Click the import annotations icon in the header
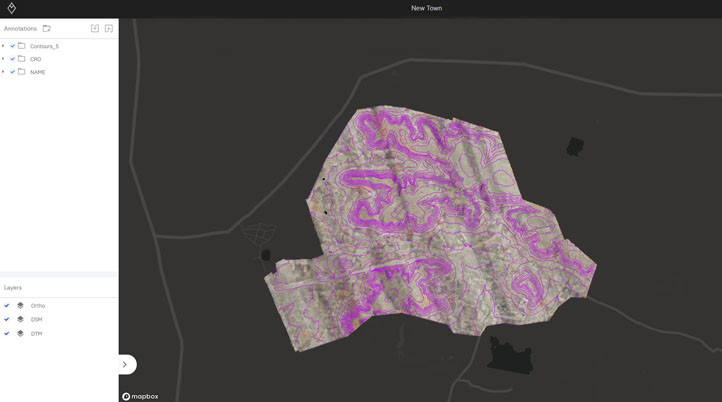The image size is (722, 402). tap(95, 29)
